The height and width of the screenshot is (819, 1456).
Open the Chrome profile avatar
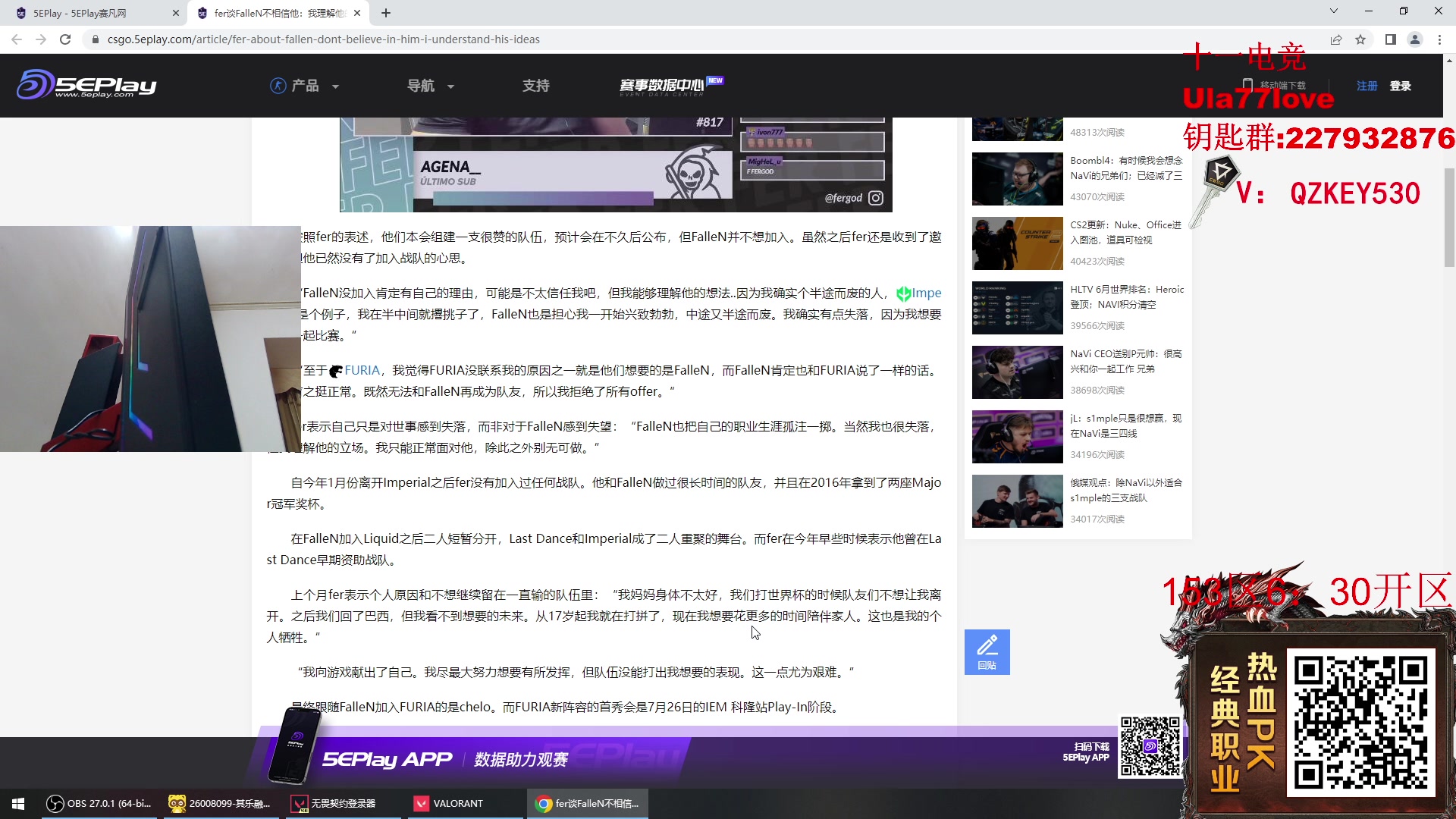pyautogui.click(x=1415, y=39)
